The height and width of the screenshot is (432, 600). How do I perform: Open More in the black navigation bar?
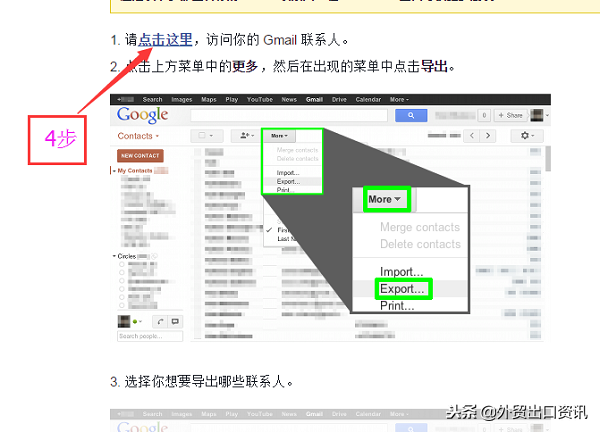[x=399, y=99]
